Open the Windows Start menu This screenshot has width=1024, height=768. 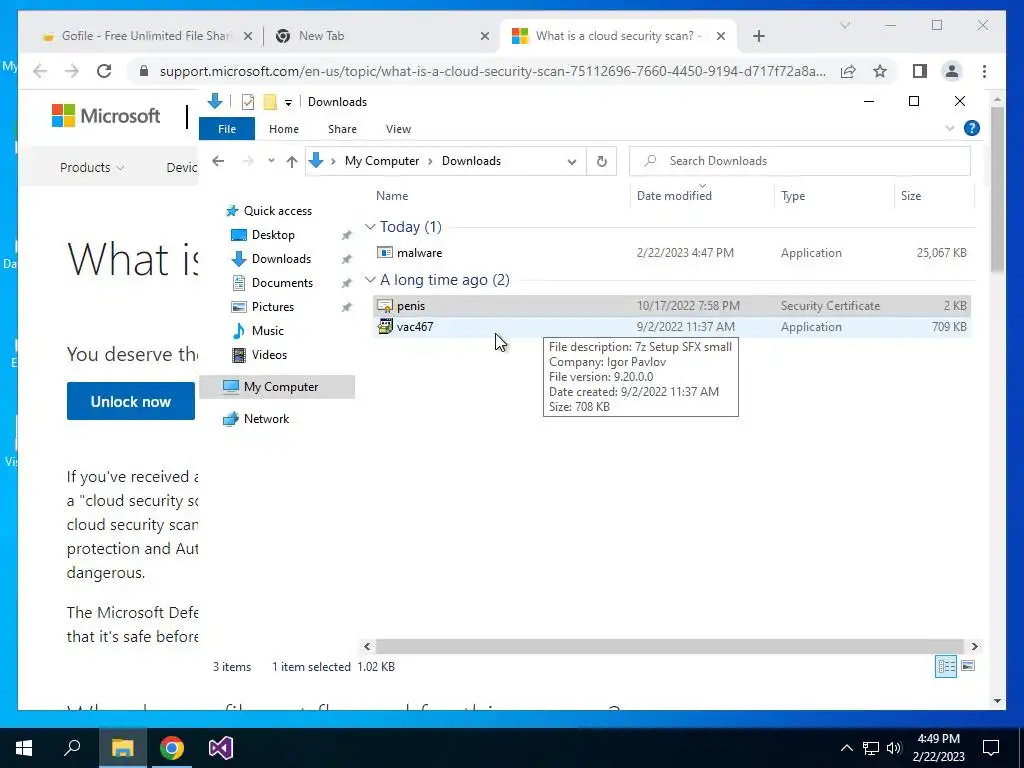click(24, 748)
